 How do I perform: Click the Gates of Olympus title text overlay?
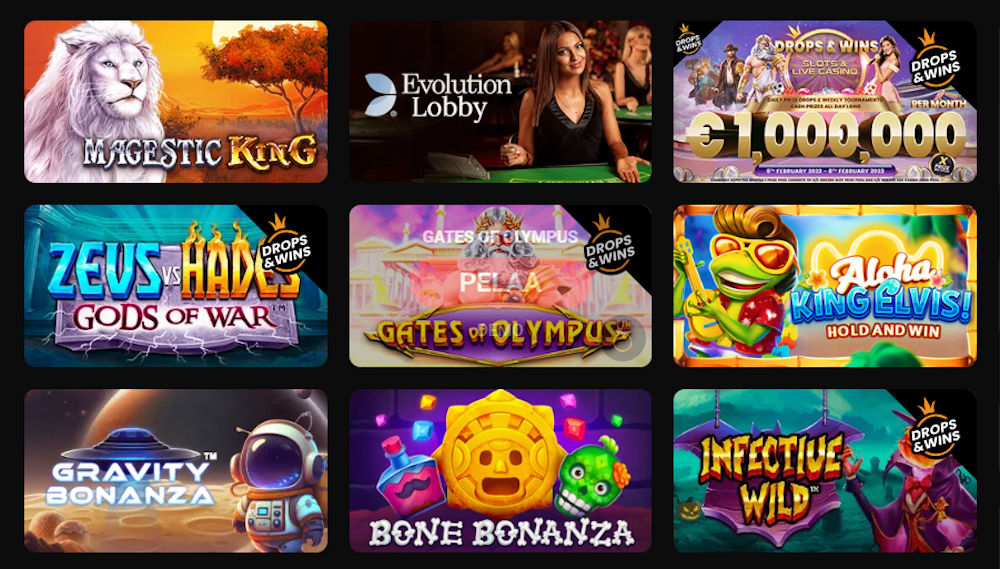tap(500, 237)
